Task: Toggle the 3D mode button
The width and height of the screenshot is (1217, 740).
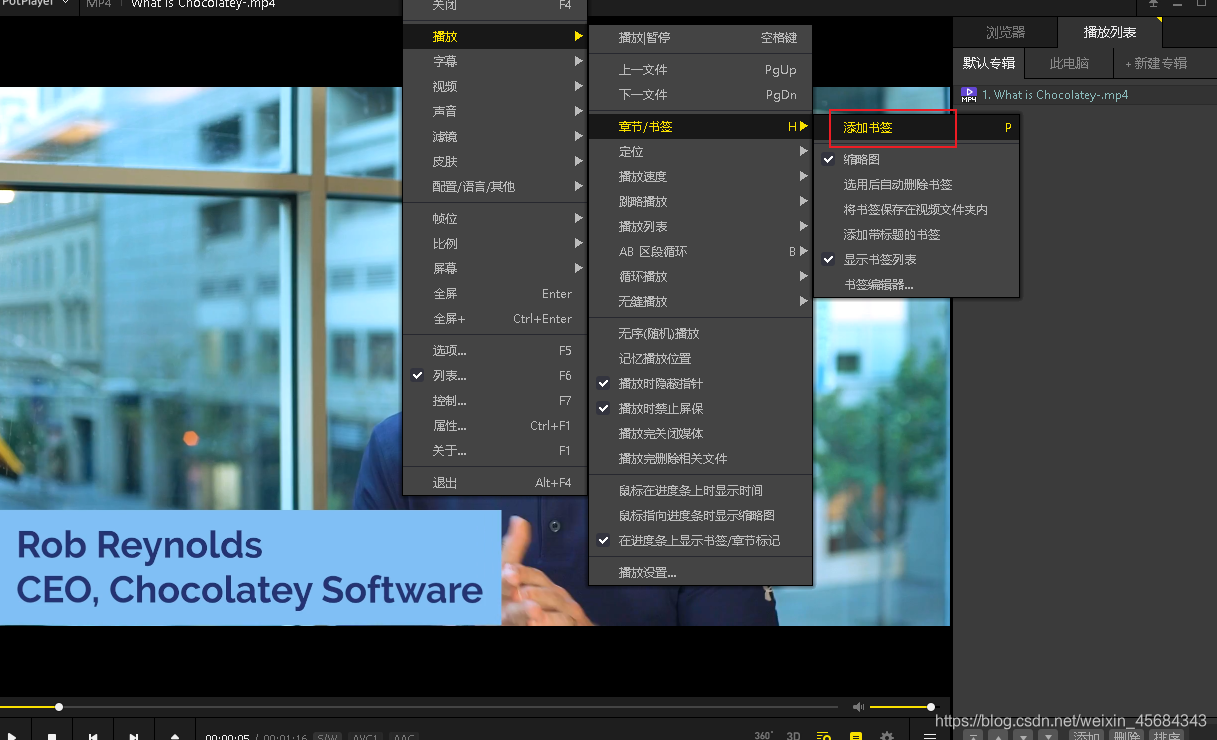Action: (x=793, y=736)
